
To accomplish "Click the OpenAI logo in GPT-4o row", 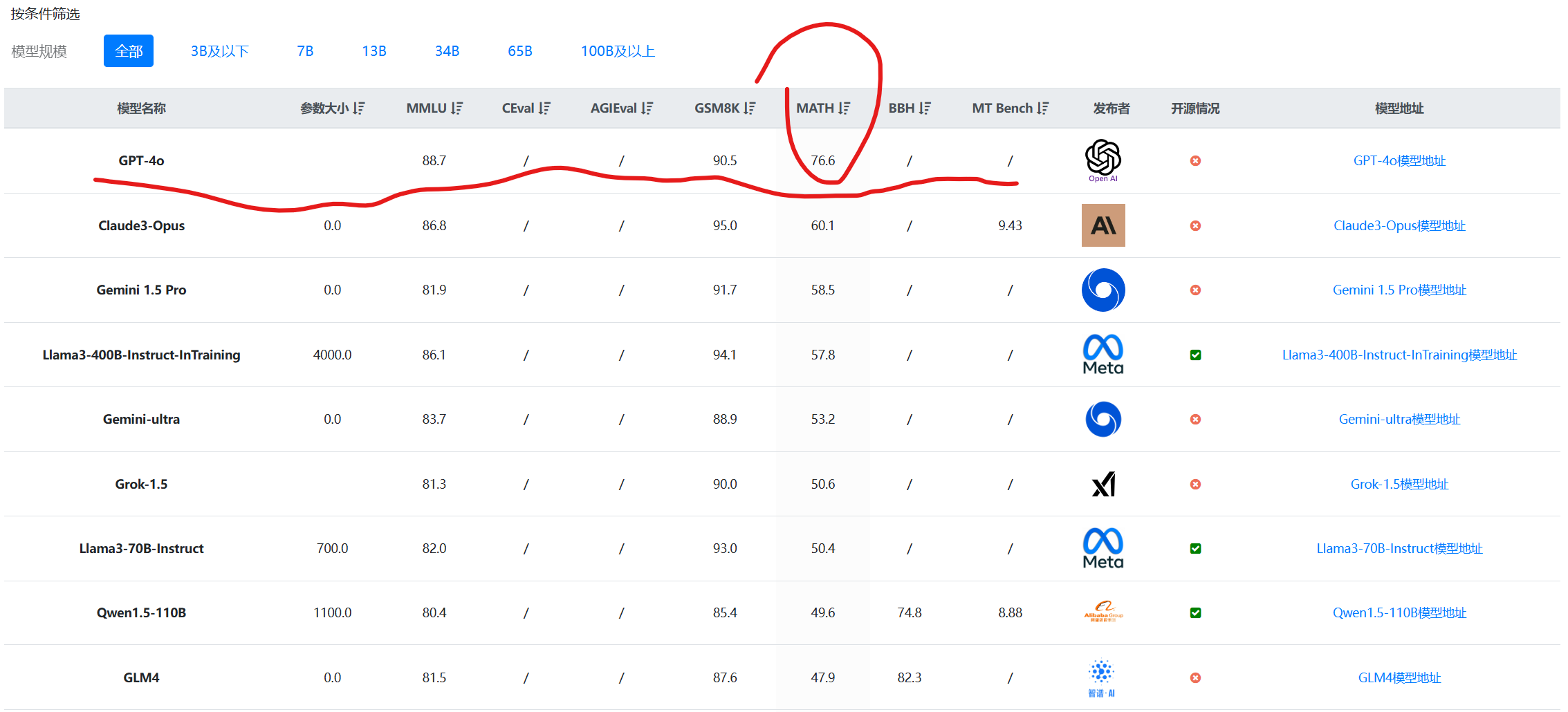I will coord(1103,160).
